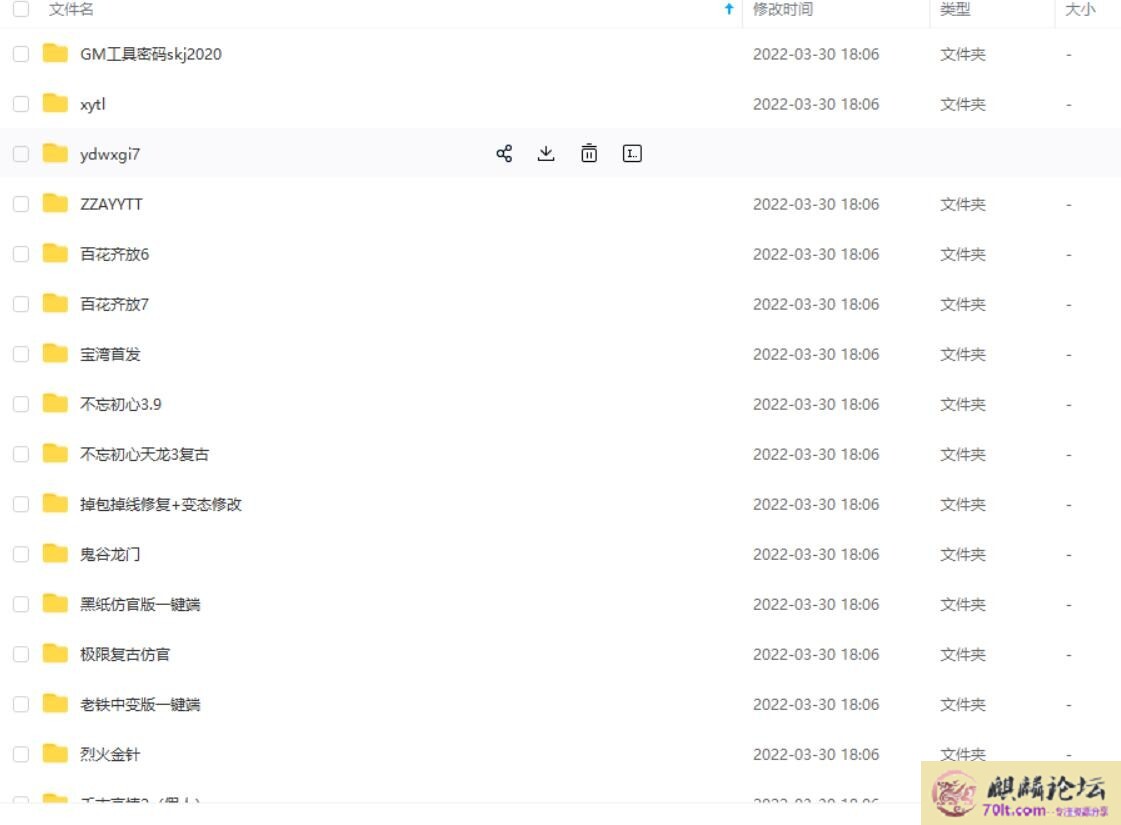This screenshot has width=1121, height=825.
Task: Select the 黑纸仿官版一键端 checkbox
Action: coord(21,604)
